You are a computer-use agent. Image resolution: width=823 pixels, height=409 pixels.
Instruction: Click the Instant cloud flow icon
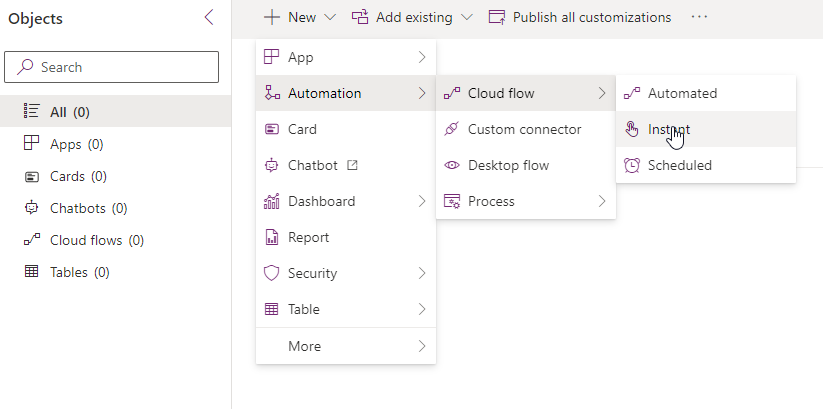pos(632,129)
